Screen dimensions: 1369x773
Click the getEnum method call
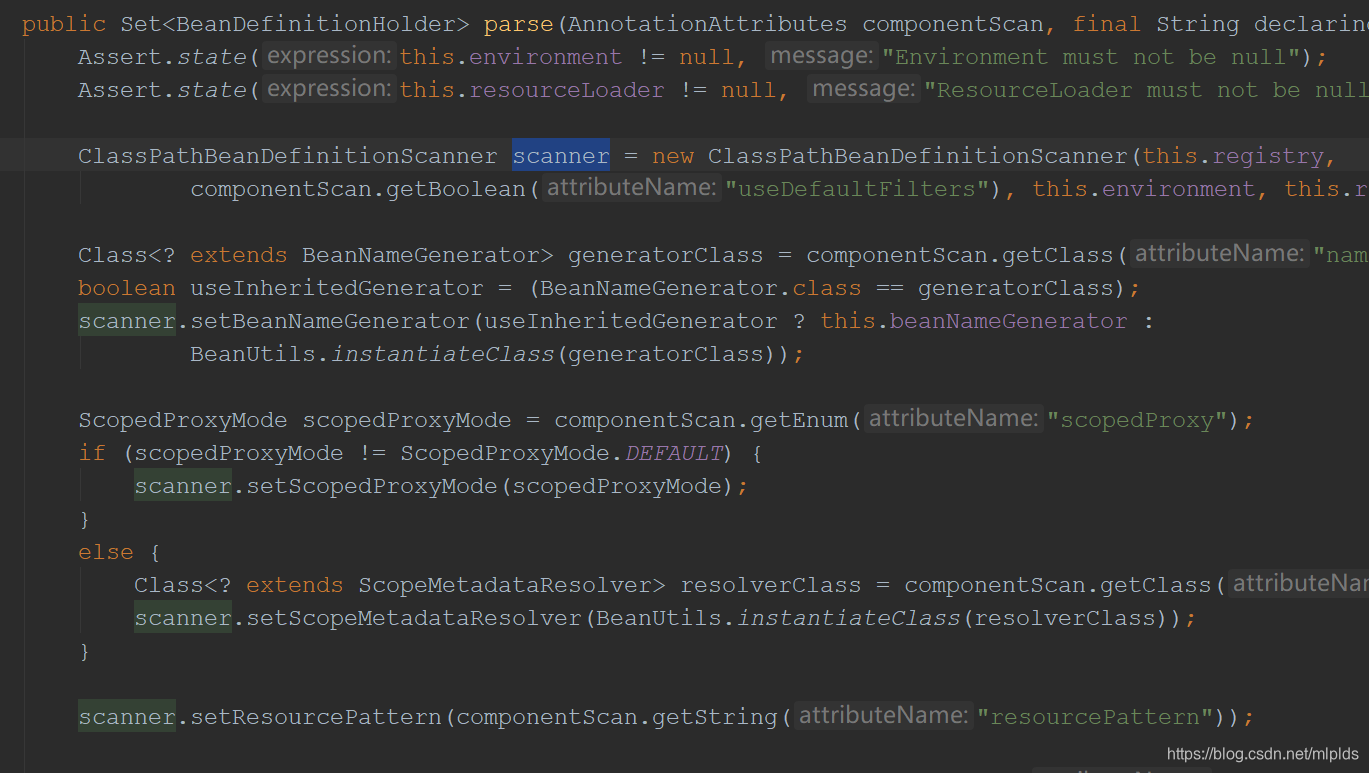(799, 420)
